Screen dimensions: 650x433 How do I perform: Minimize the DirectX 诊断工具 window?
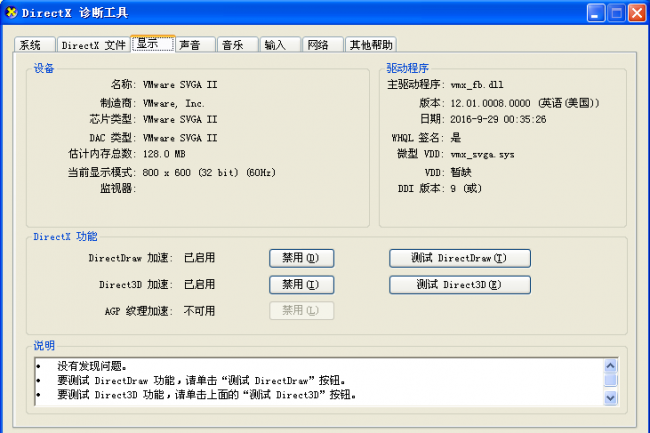596,13
